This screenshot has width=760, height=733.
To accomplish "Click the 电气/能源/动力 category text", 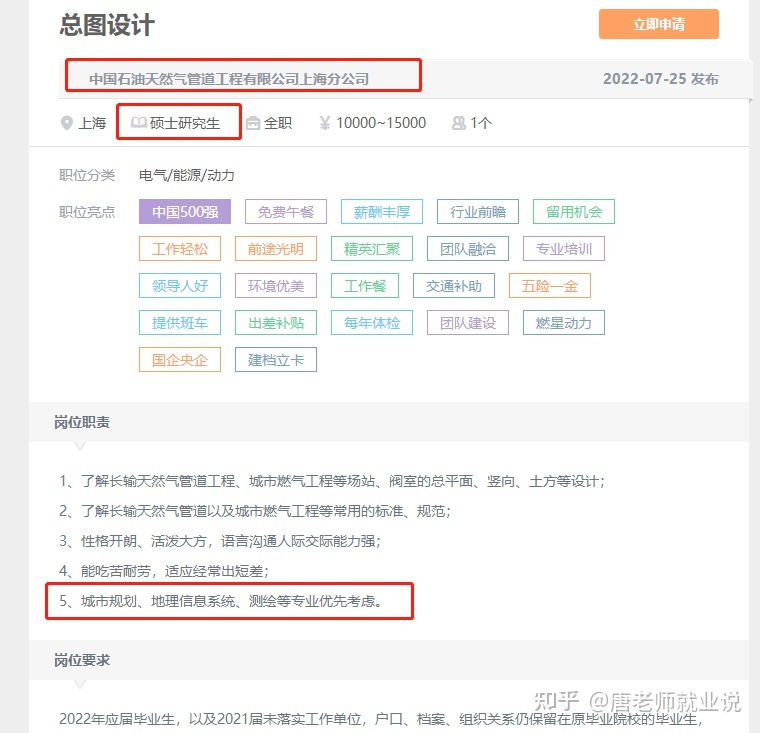I will pos(187,175).
